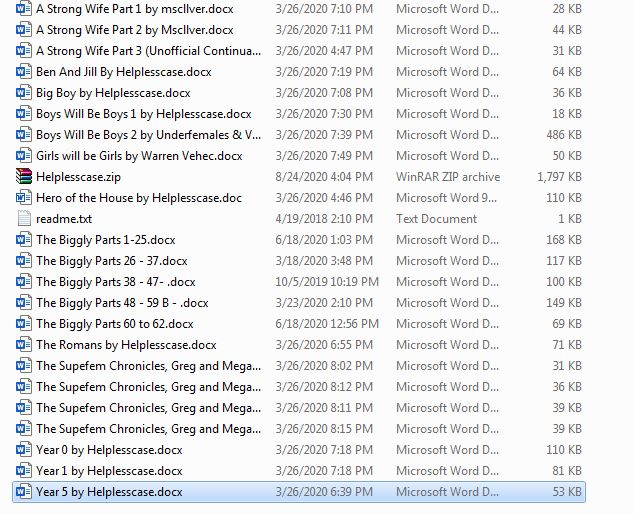Click 'Girls will be Girls by Warren Vehec.docx'
This screenshot has height=514, width=635.
click(x=139, y=156)
